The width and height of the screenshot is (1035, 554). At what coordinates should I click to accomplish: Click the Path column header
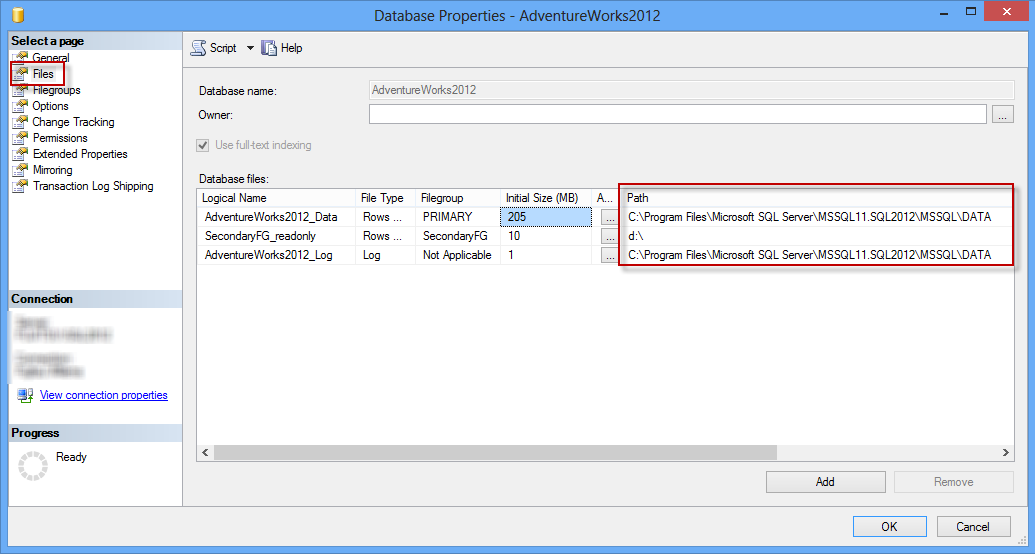click(817, 197)
